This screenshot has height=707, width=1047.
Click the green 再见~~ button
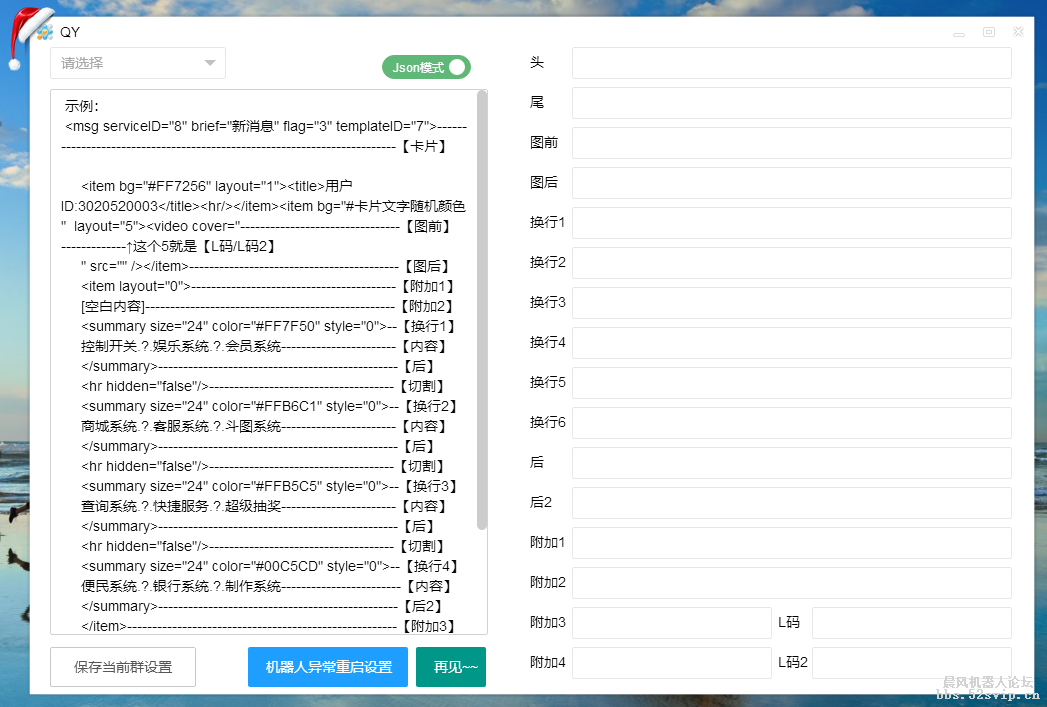[x=450, y=667]
